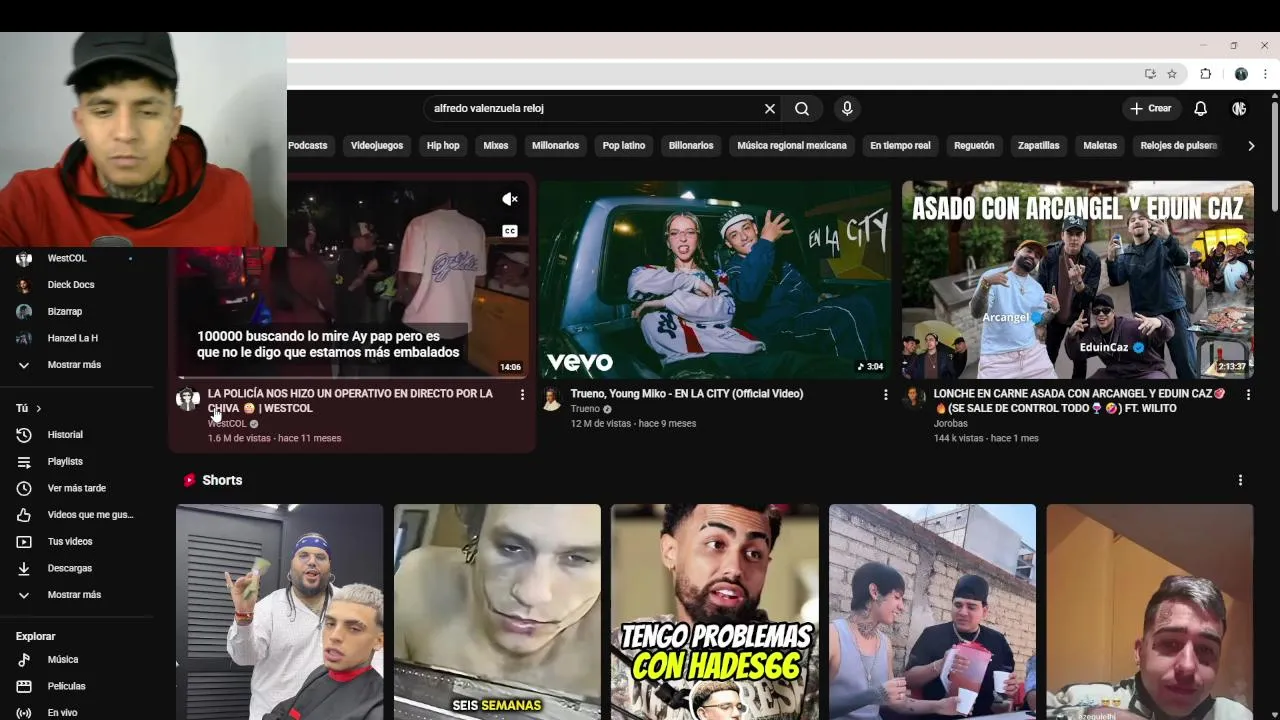
Task: Select the Relojes de pulsera chip
Action: pos(1179,146)
